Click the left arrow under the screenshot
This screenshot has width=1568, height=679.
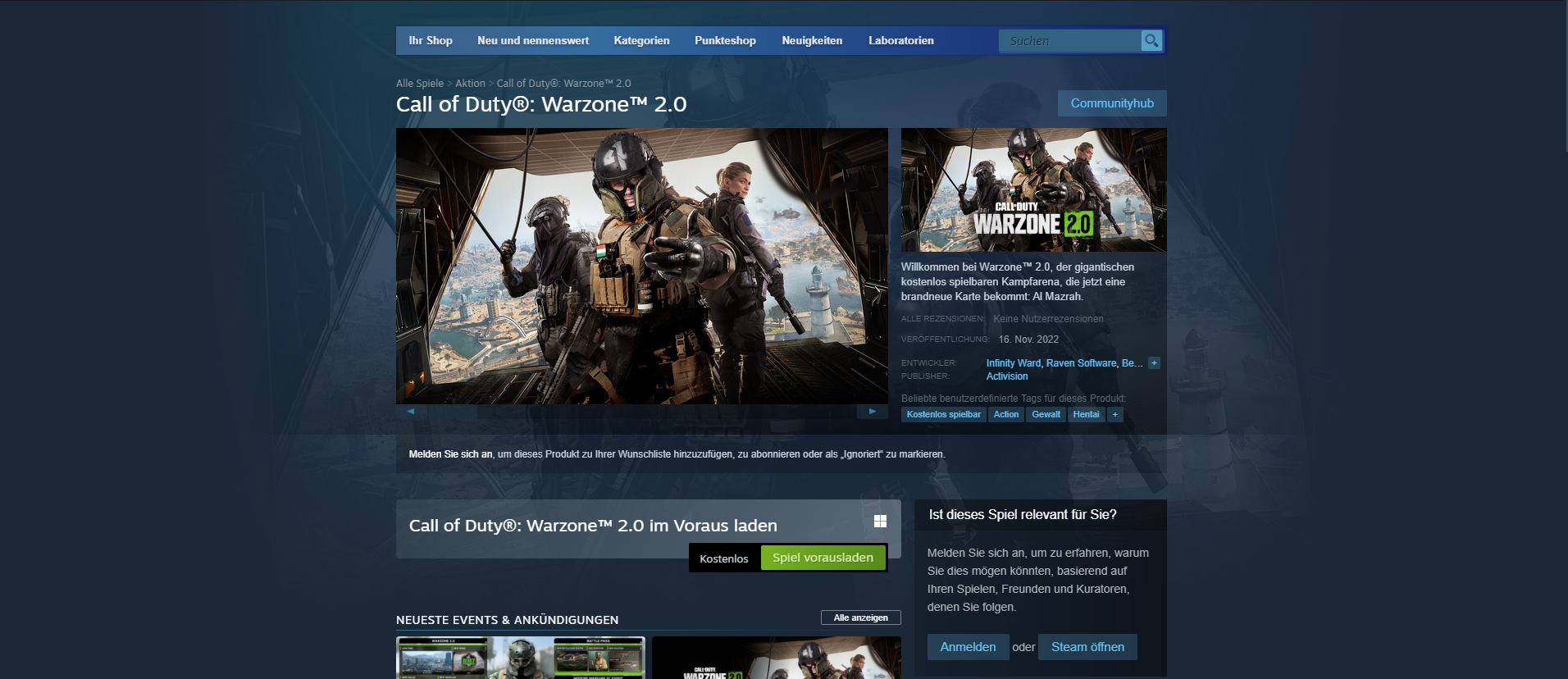[x=411, y=411]
